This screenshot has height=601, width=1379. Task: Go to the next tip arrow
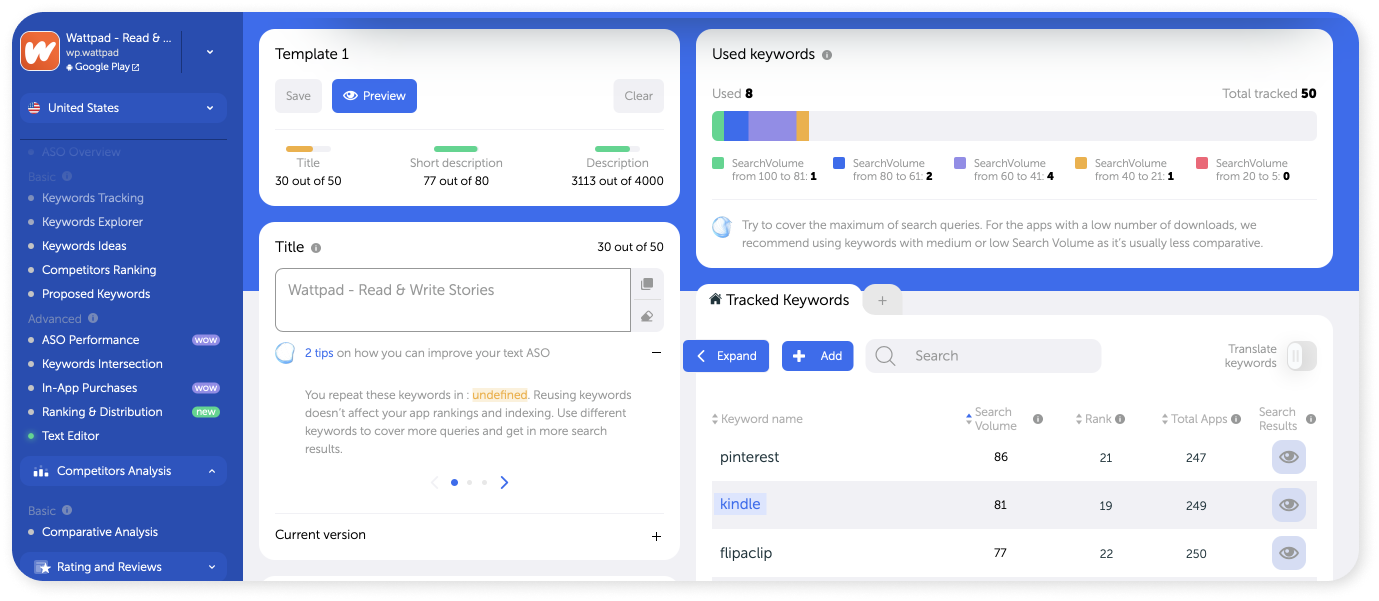[504, 482]
